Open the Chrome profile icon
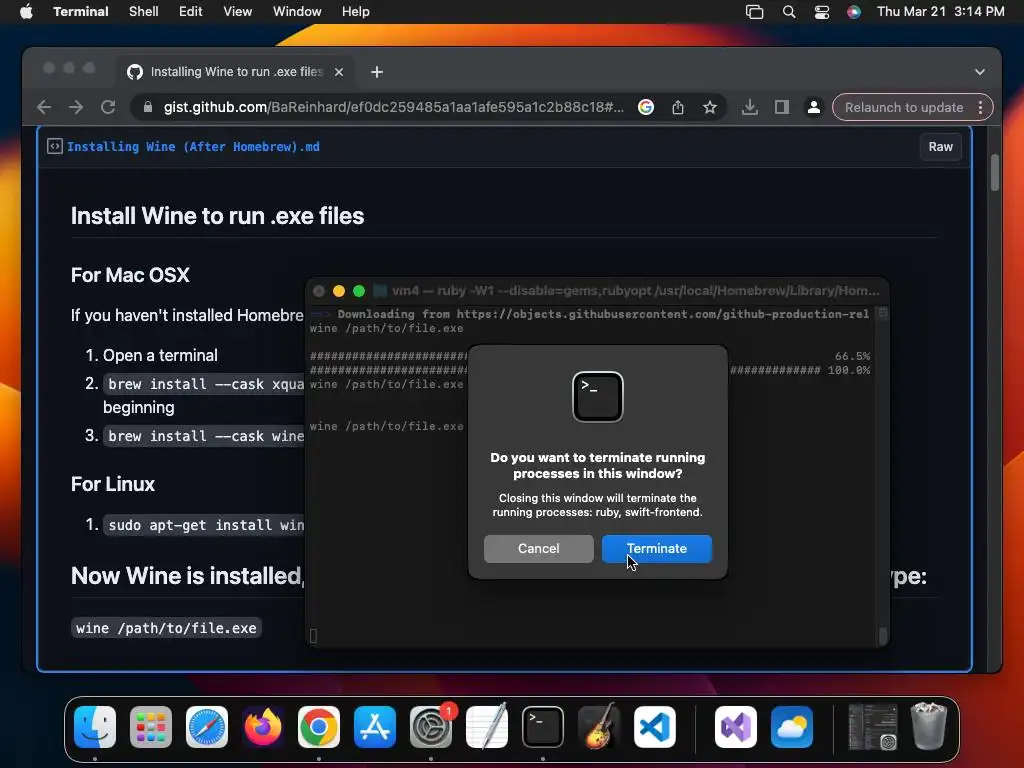The height and width of the screenshot is (768, 1024). tap(814, 108)
